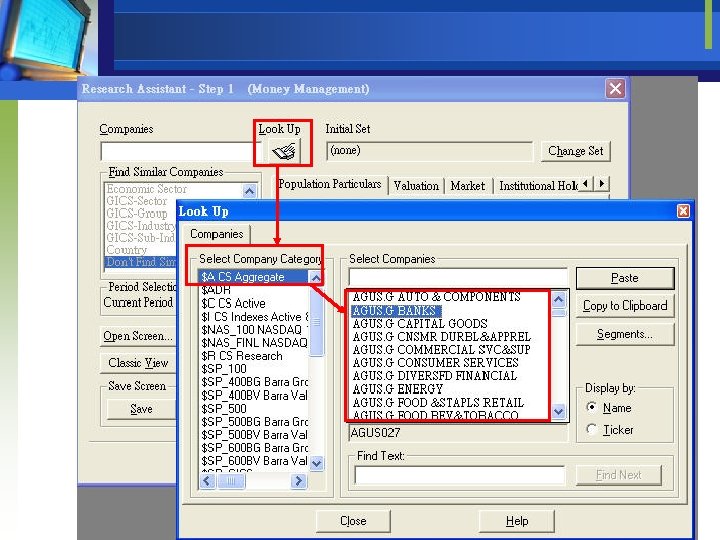Select the Name display radio button
The height and width of the screenshot is (540, 720).
point(591,407)
